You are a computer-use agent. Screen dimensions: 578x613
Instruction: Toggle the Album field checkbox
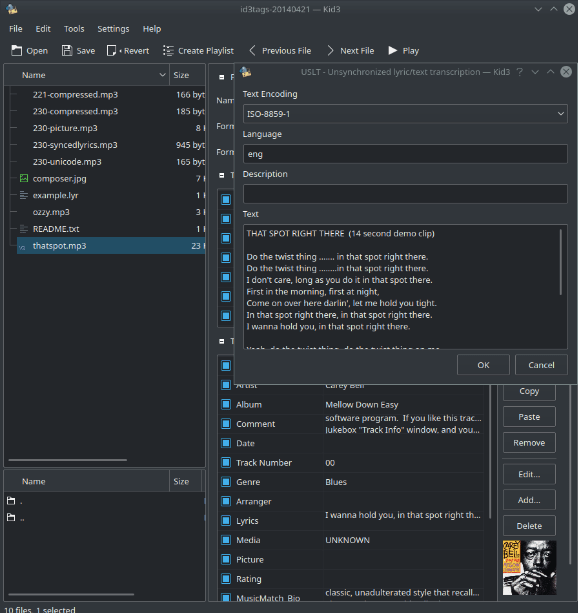226,404
